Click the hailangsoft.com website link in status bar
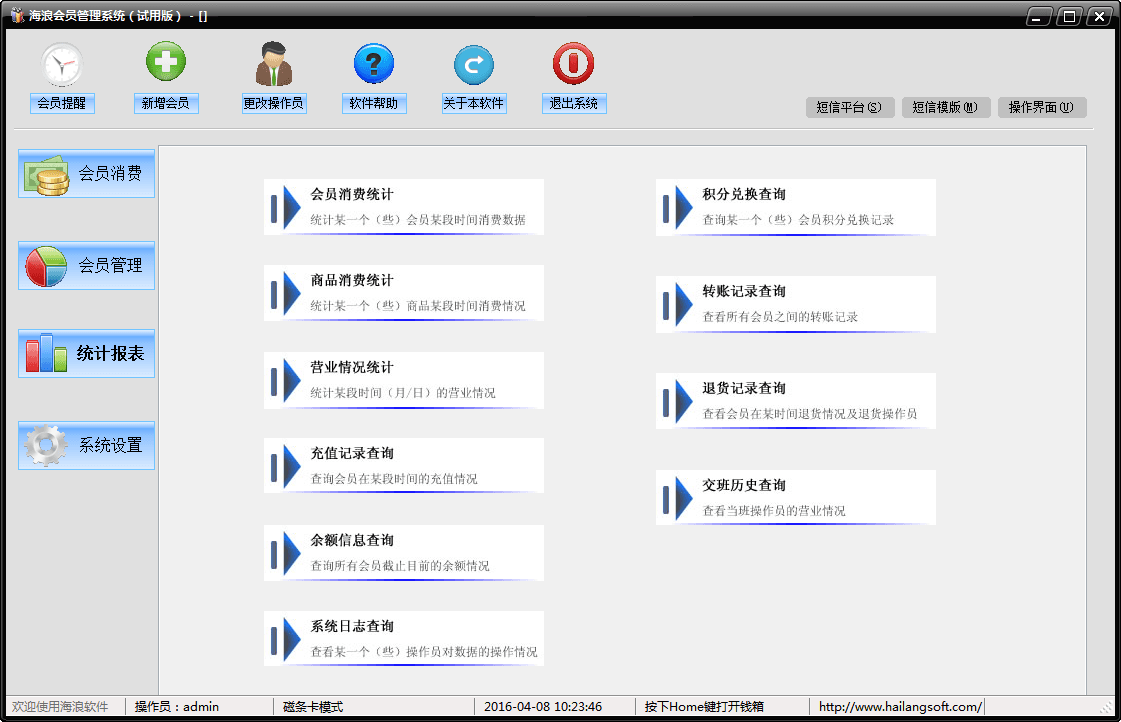 (900, 707)
